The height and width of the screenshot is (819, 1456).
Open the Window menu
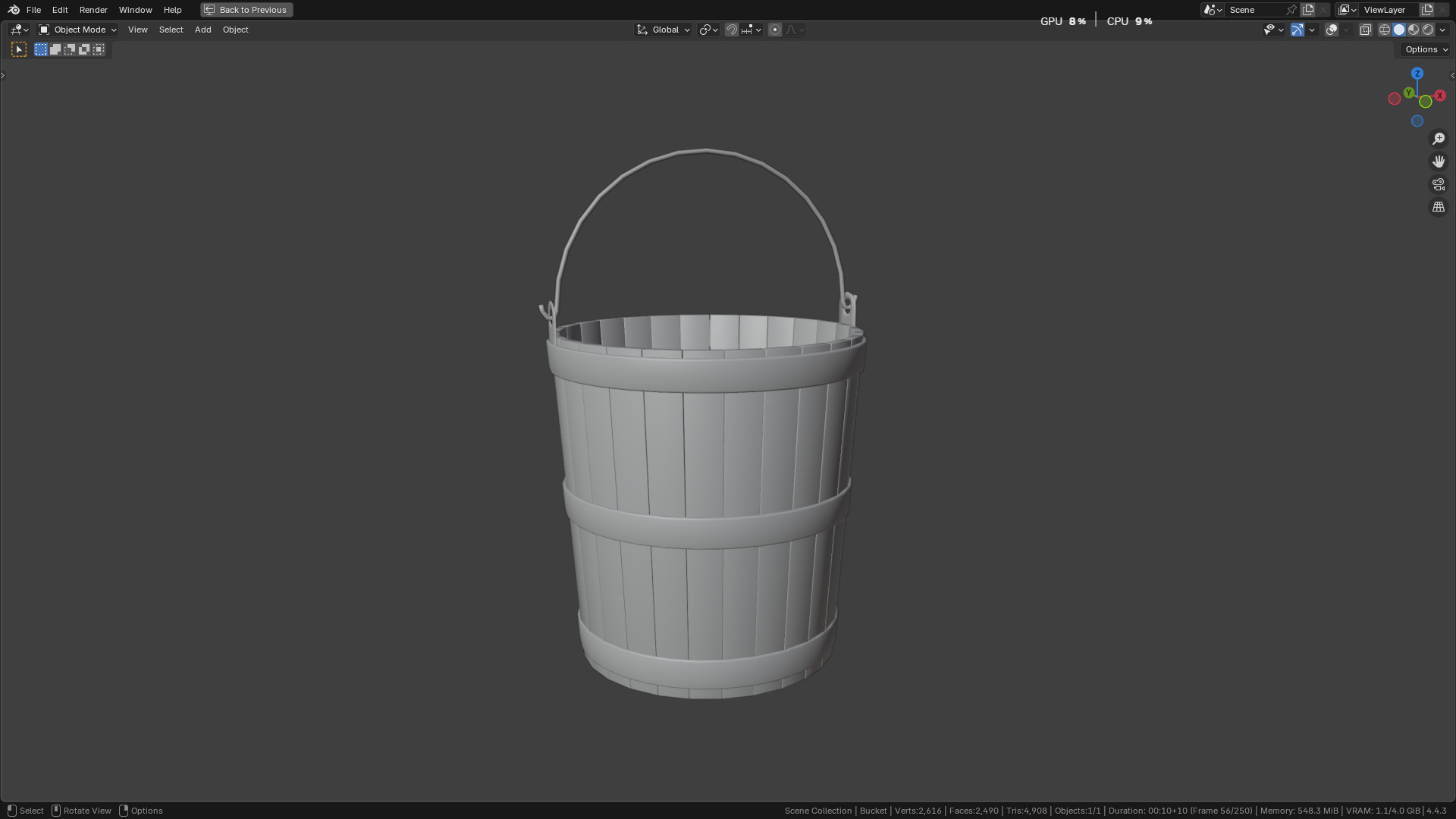coord(135,10)
